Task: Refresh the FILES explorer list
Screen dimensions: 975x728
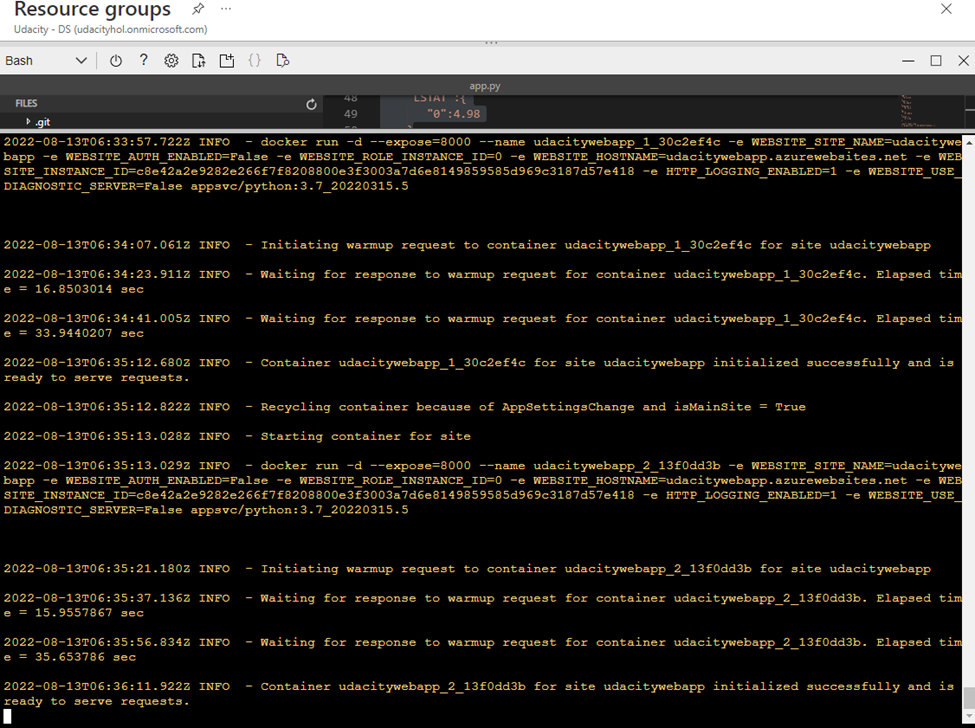Action: (x=312, y=104)
